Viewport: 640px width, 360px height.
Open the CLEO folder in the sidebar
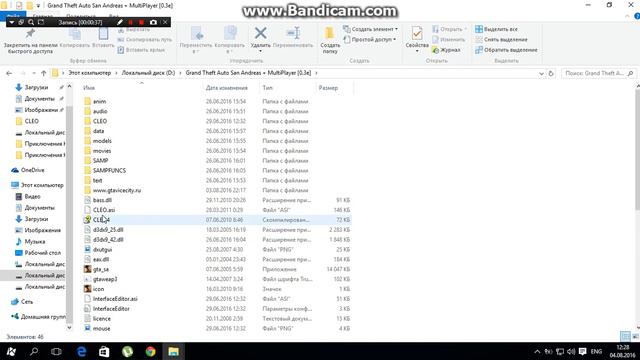[x=31, y=121]
